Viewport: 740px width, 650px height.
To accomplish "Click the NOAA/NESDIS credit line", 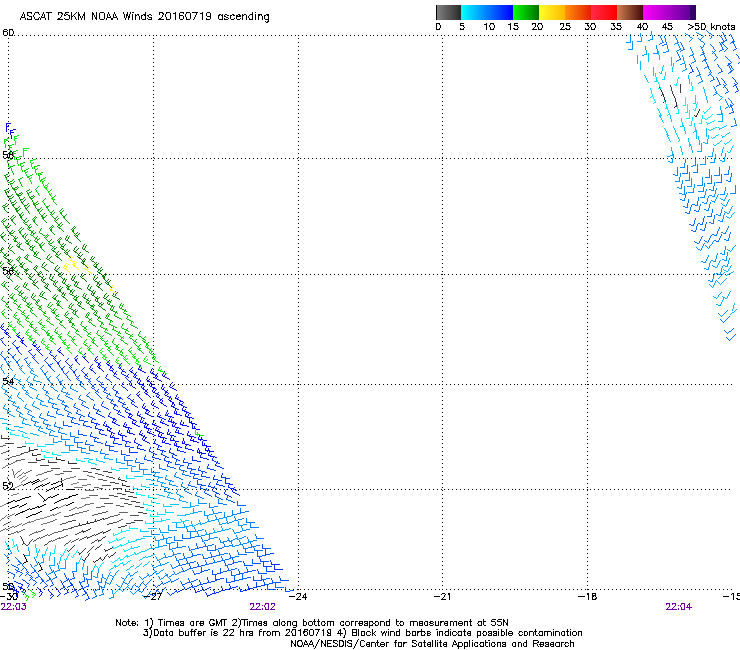I will coord(432,644).
